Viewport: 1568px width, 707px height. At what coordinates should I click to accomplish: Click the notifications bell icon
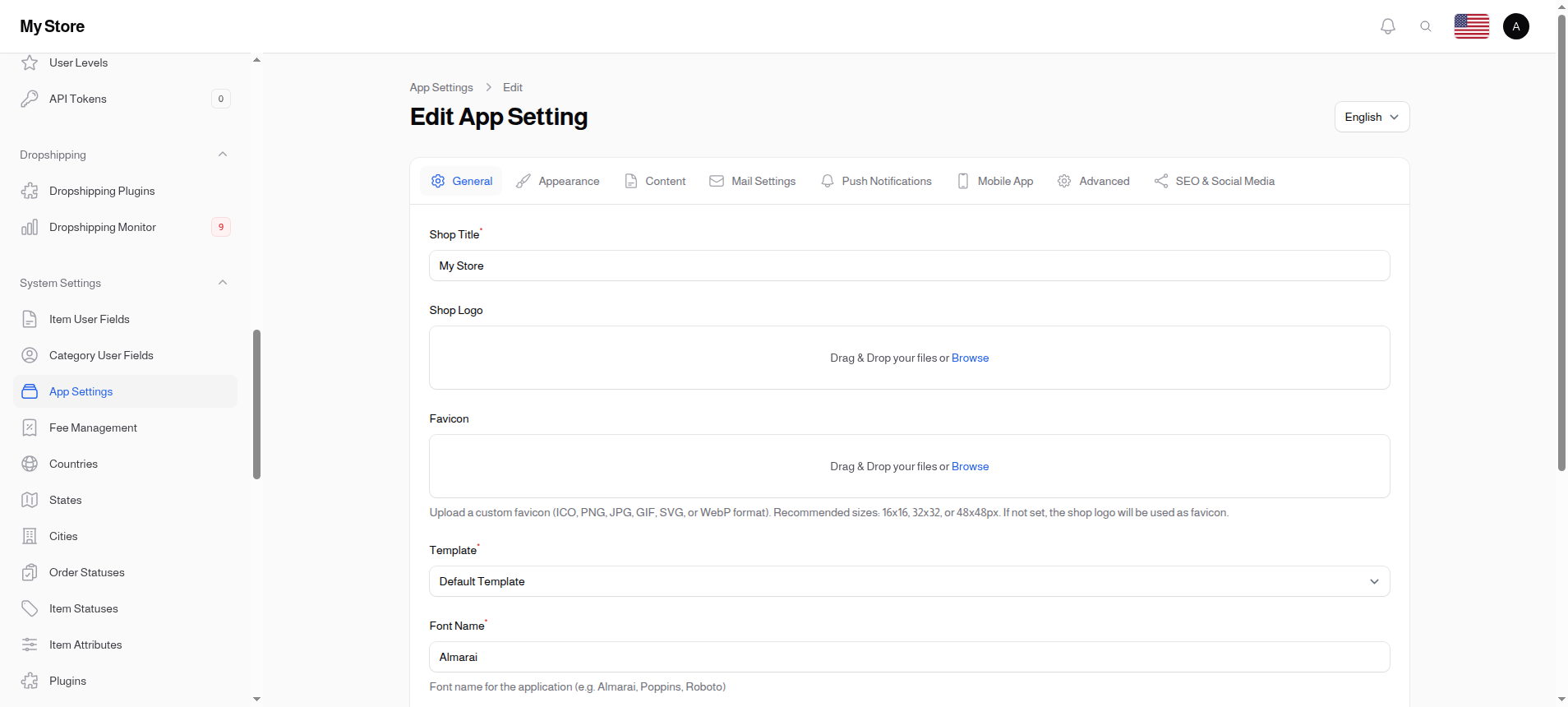point(1388,26)
